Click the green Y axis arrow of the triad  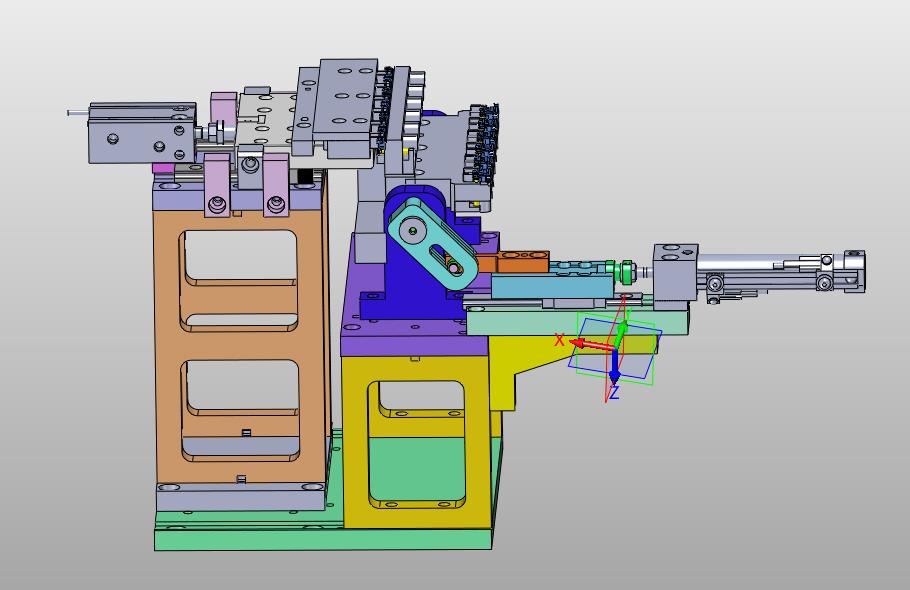click(x=622, y=335)
